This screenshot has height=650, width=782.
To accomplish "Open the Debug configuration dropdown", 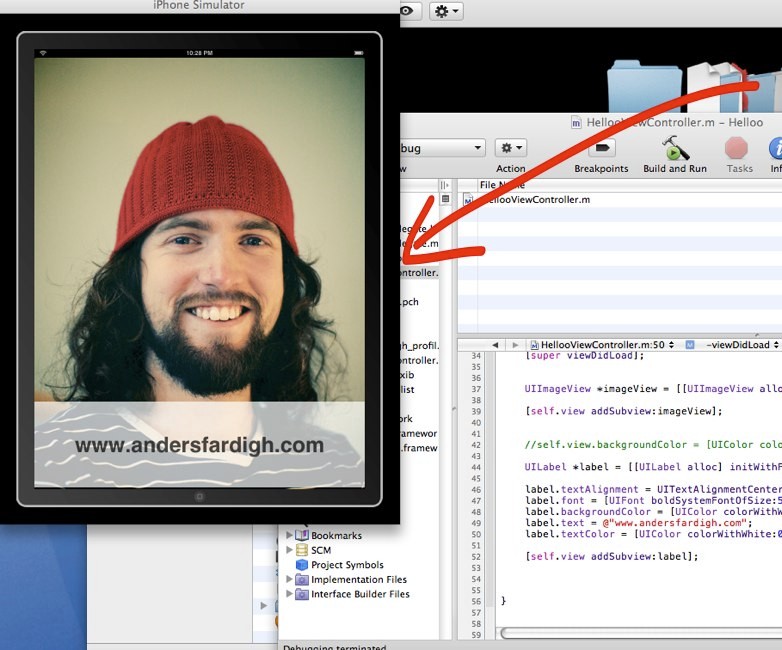I will [442, 148].
